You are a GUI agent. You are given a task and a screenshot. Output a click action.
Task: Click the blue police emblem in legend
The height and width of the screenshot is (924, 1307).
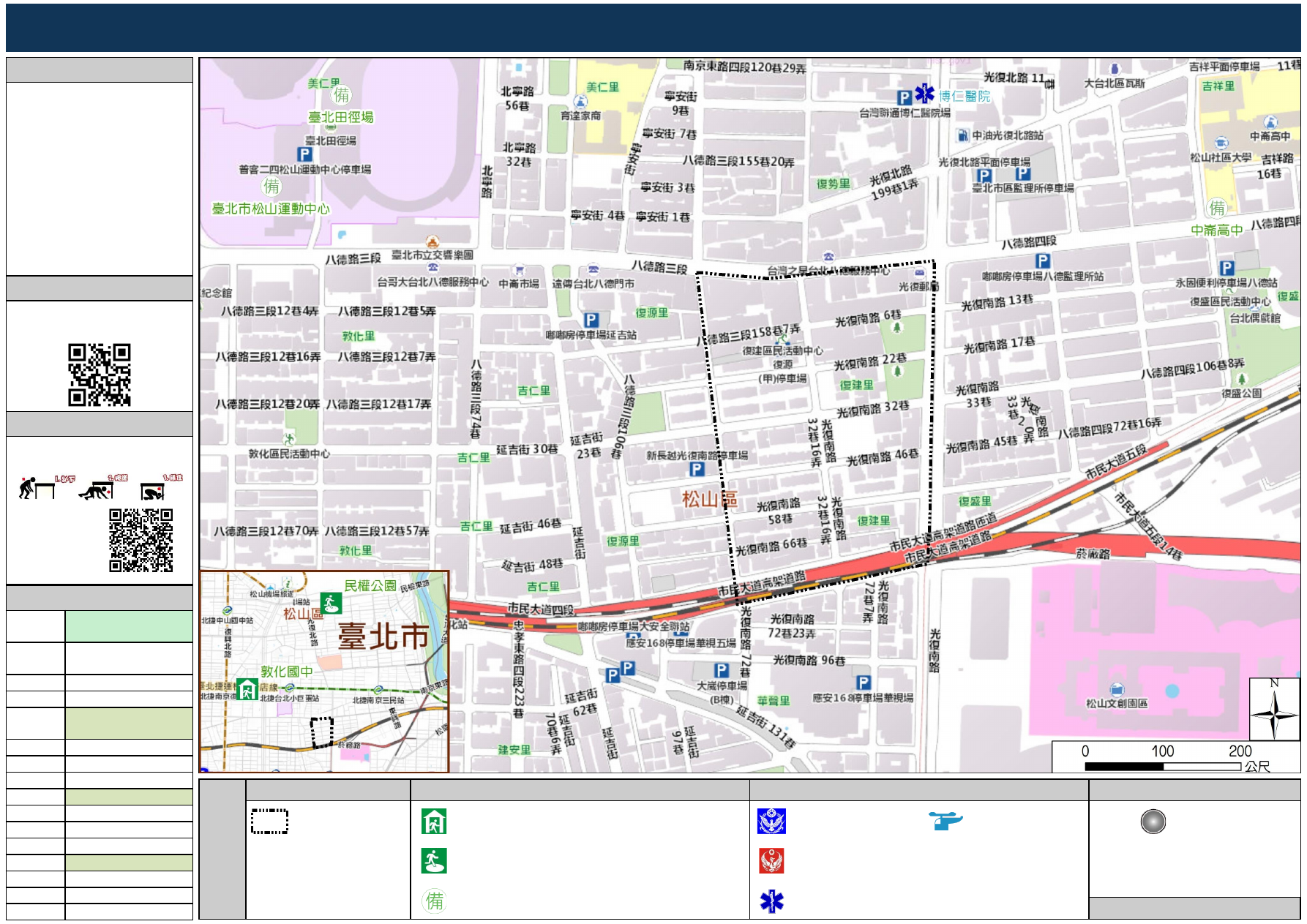[x=771, y=822]
